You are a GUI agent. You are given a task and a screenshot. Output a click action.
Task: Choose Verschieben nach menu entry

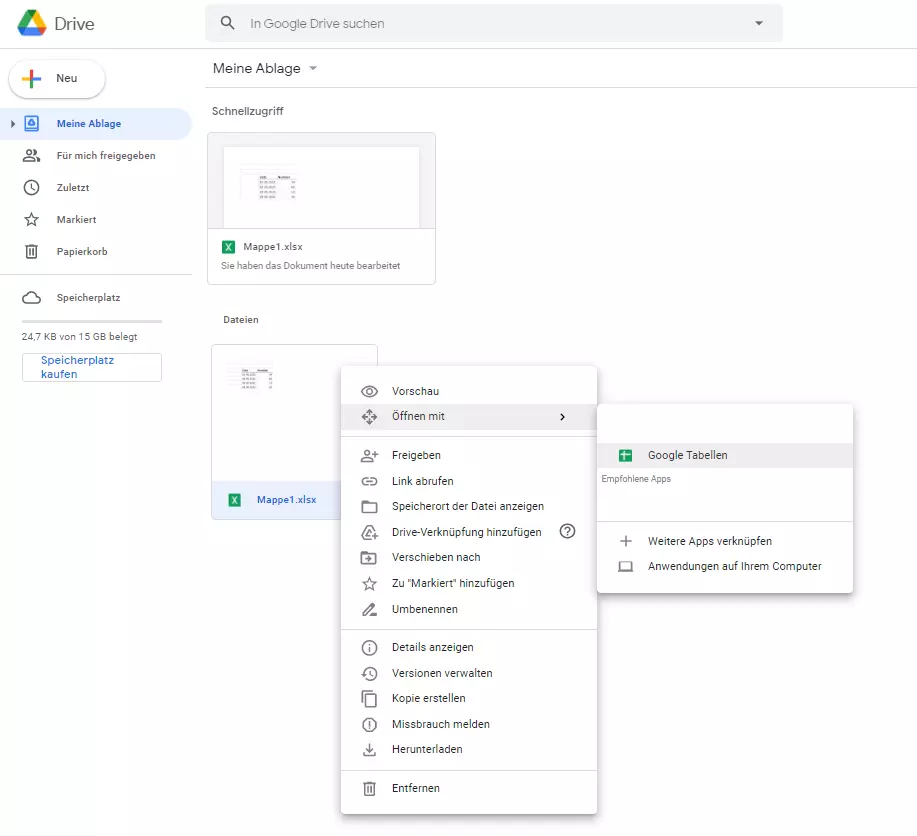468,558
